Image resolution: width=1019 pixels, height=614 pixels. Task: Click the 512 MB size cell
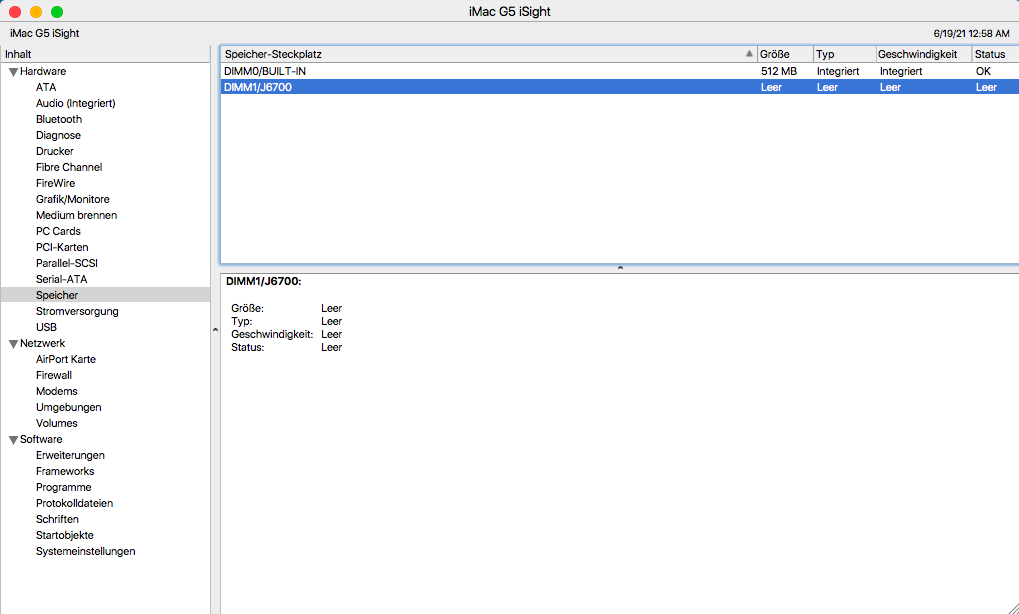tap(779, 71)
